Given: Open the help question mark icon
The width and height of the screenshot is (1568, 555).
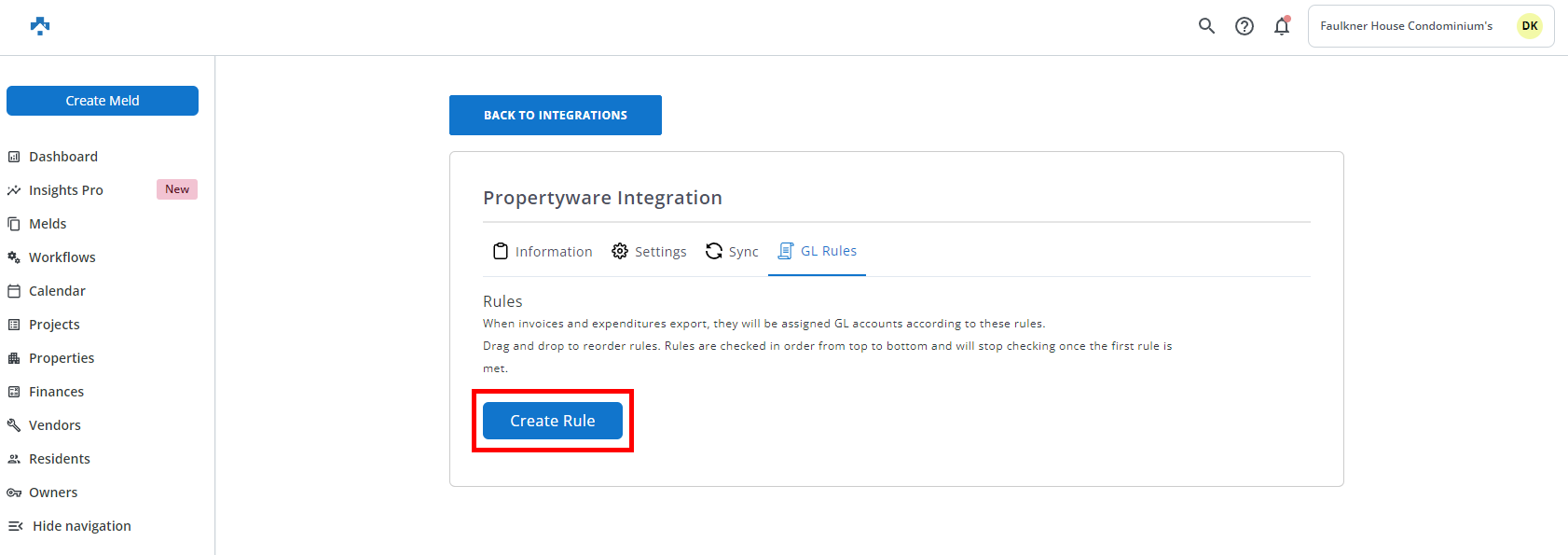Looking at the screenshot, I should (1245, 26).
